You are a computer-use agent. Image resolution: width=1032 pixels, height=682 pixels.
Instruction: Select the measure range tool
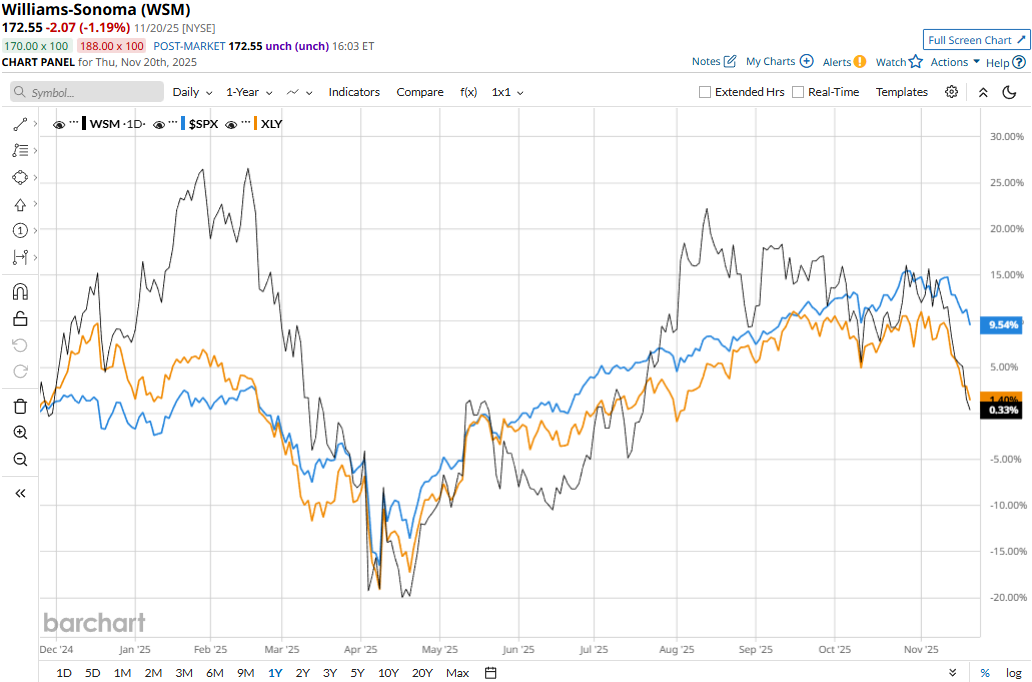(20, 257)
